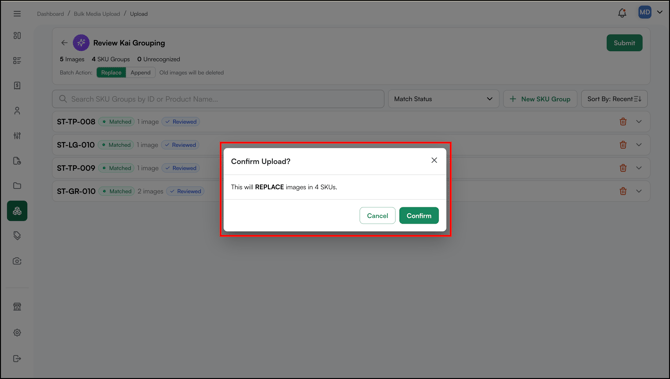670x379 pixels.
Task: Expand the ST-TP-009 row
Action: click(x=639, y=168)
